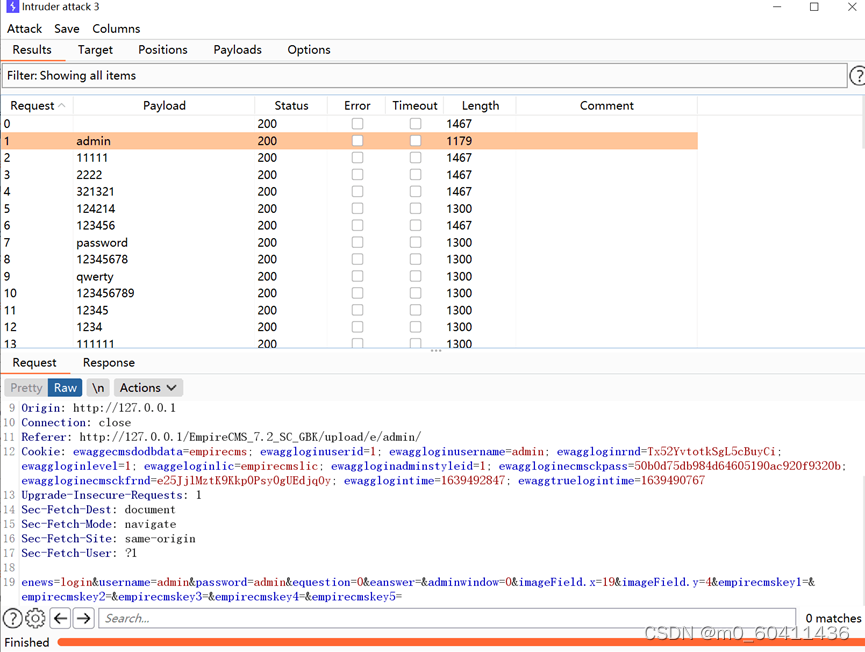The image size is (865, 652).
Task: Select the row with payload admin
Action: coord(349,141)
